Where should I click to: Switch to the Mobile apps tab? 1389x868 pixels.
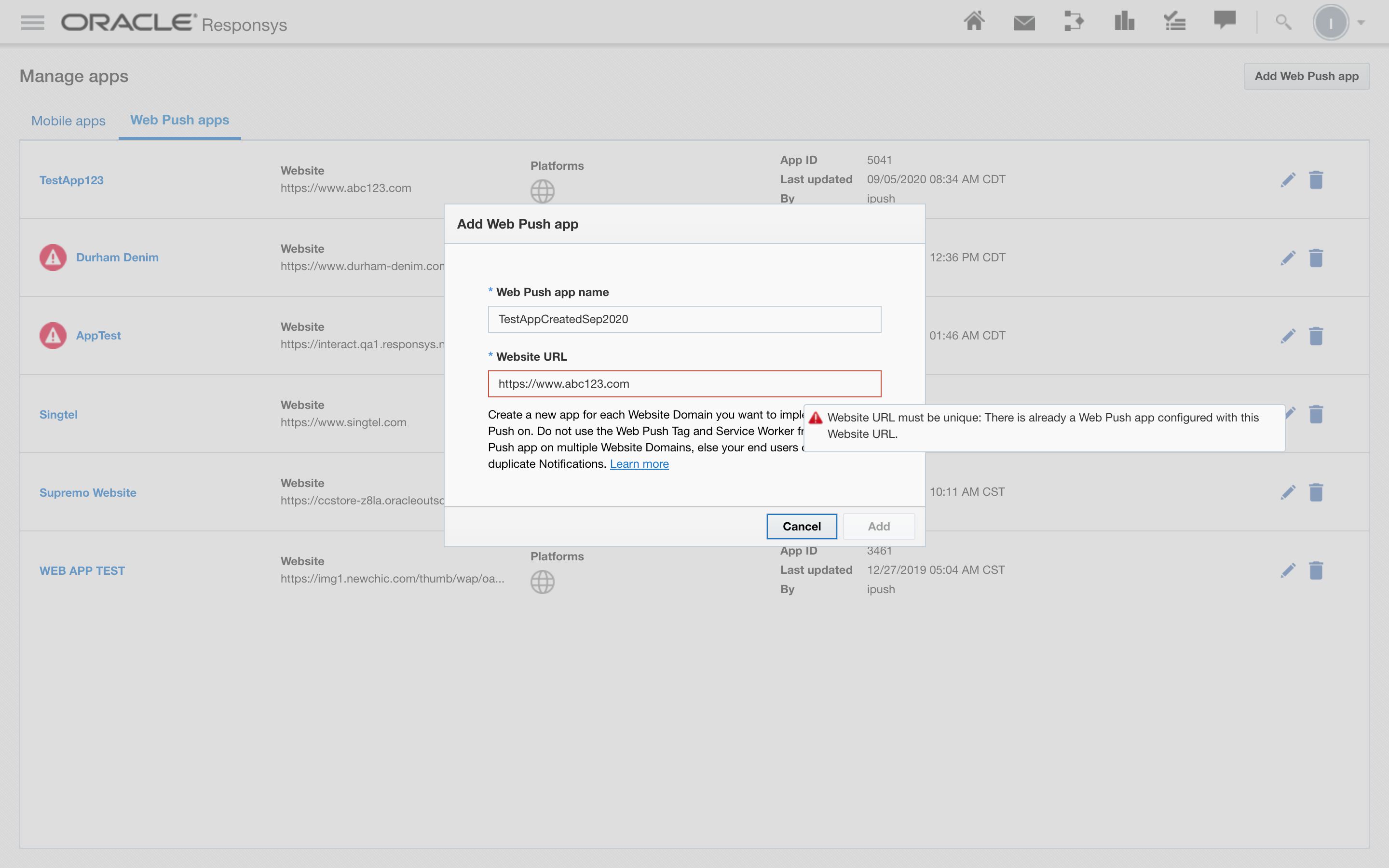[x=68, y=121]
